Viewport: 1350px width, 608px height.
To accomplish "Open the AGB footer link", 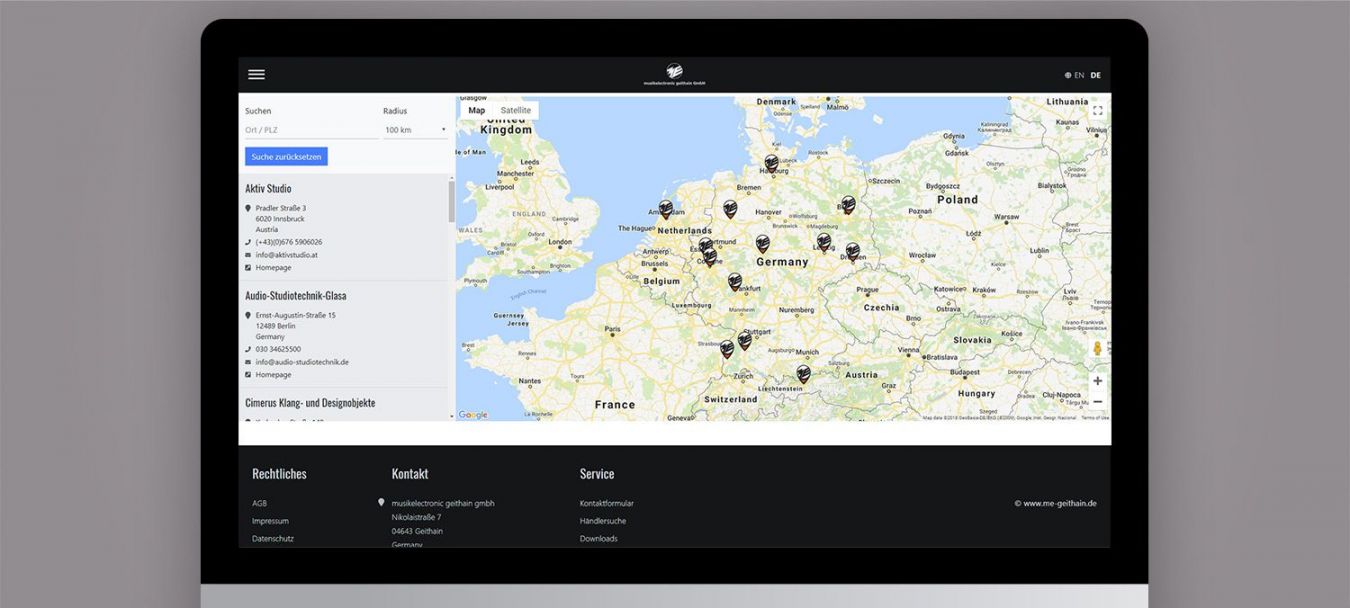I will 259,503.
